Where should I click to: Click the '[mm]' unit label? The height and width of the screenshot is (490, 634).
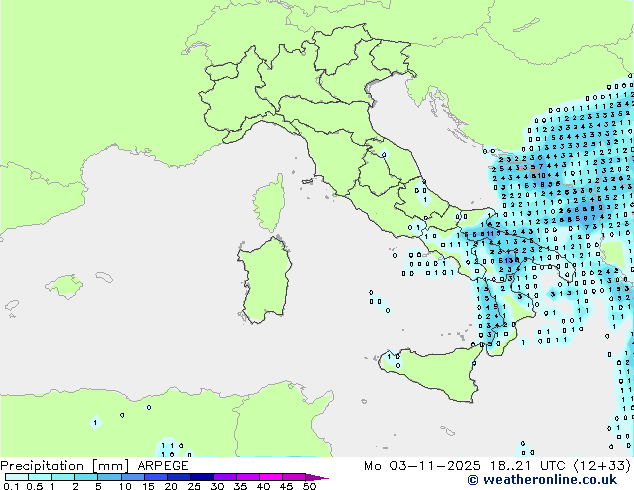pos(110,466)
